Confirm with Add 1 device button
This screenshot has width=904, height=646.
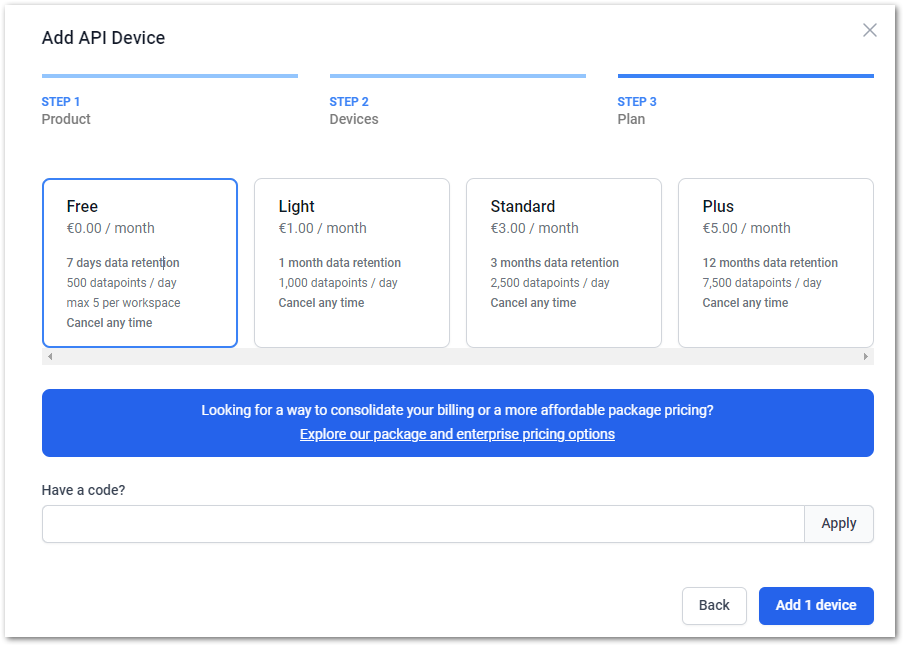[816, 606]
